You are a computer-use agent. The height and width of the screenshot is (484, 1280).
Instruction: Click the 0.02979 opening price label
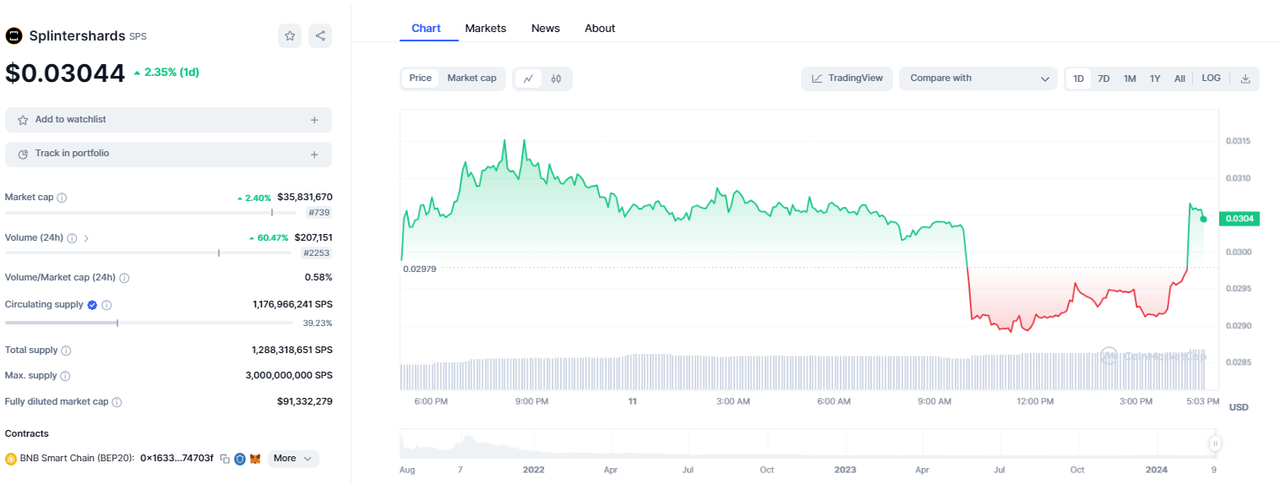click(420, 269)
